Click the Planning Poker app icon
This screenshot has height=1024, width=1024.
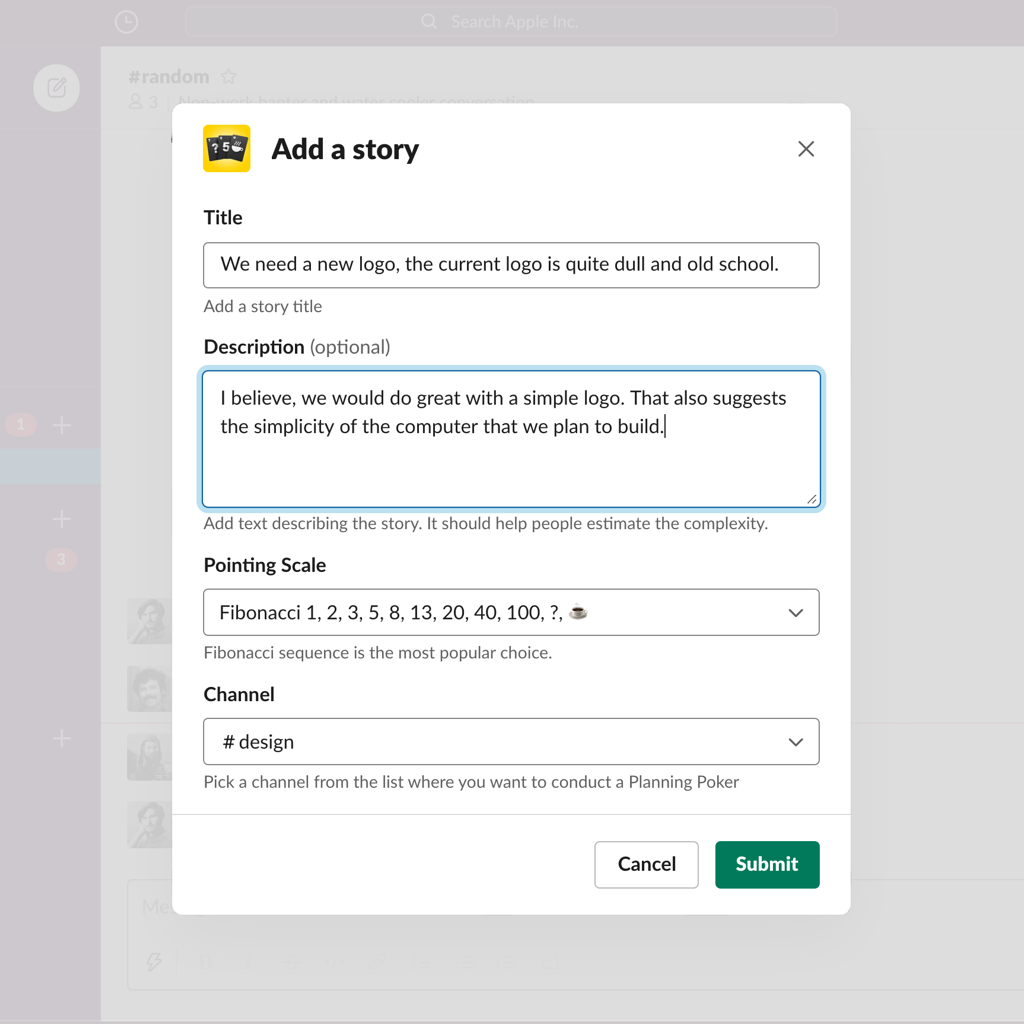point(227,149)
